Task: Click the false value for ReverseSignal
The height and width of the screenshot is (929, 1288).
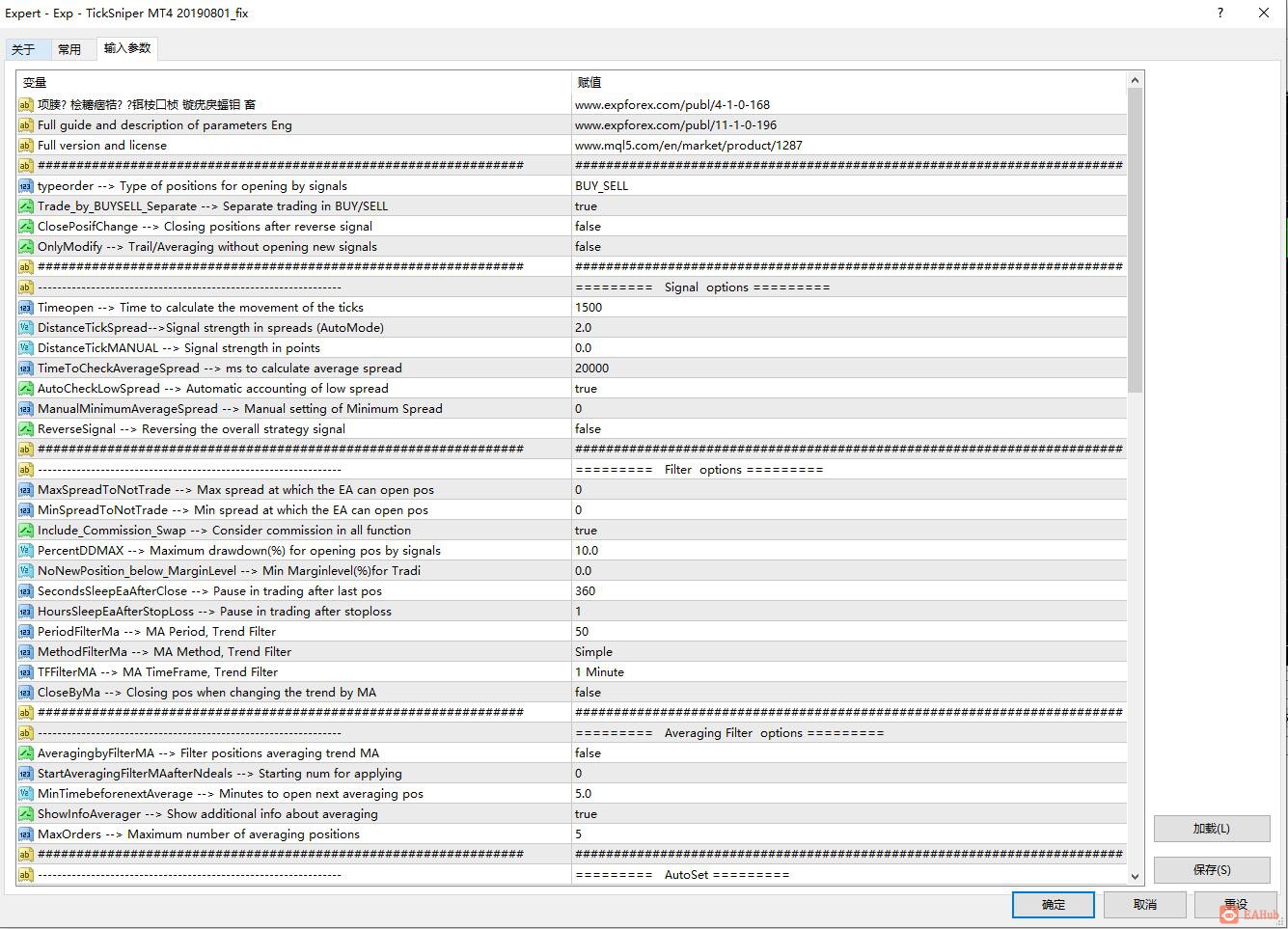Action: (x=589, y=429)
